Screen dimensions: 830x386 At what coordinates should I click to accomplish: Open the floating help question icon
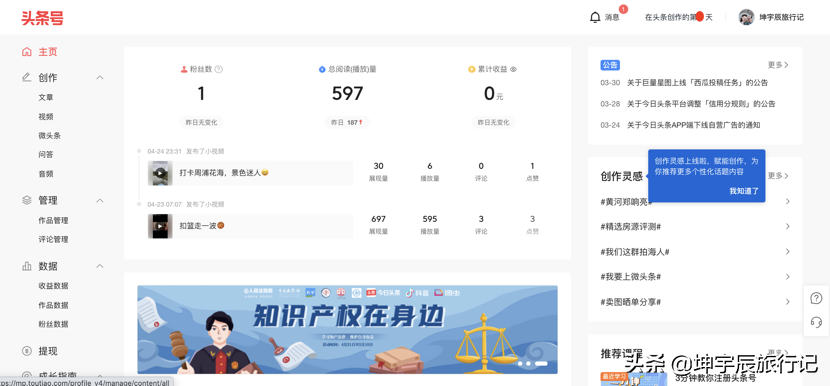[x=816, y=298]
